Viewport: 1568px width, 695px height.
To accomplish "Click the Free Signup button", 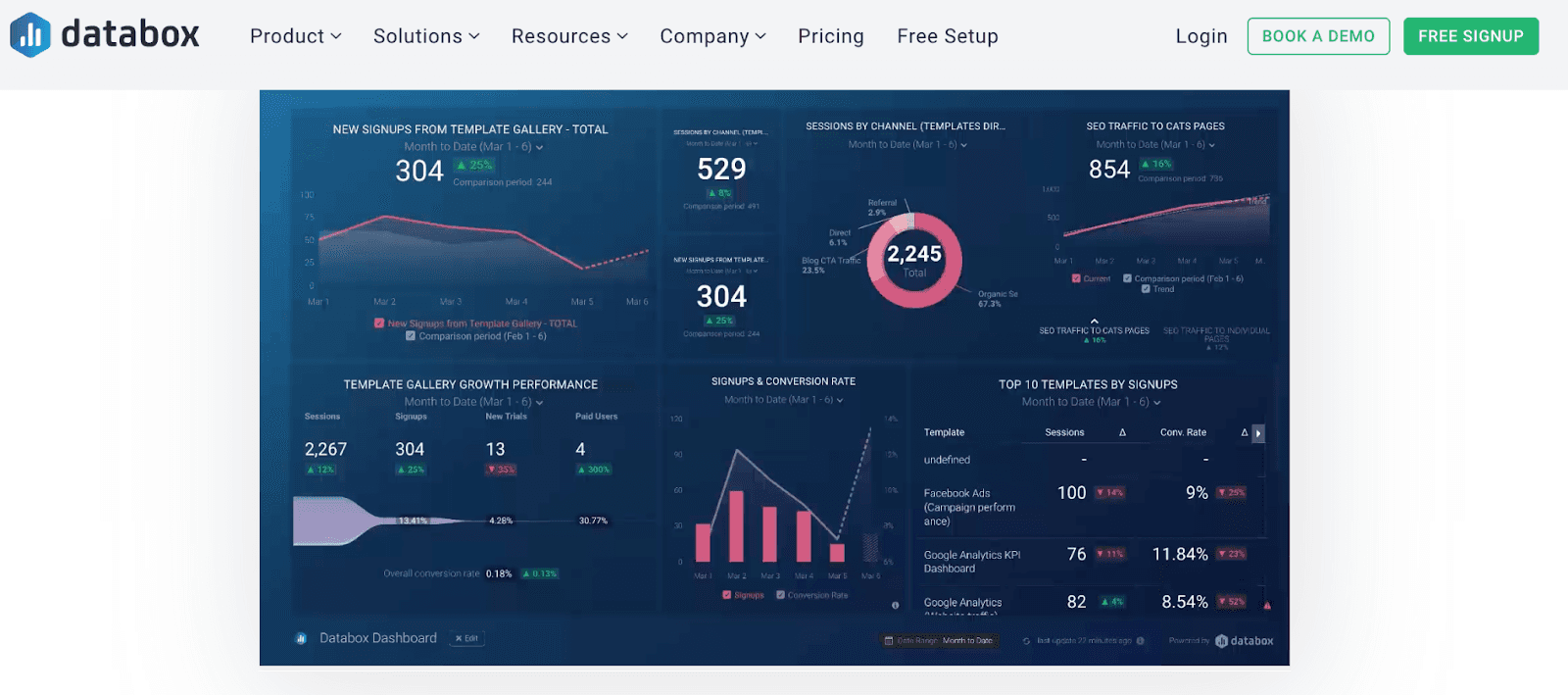I will [x=1471, y=36].
